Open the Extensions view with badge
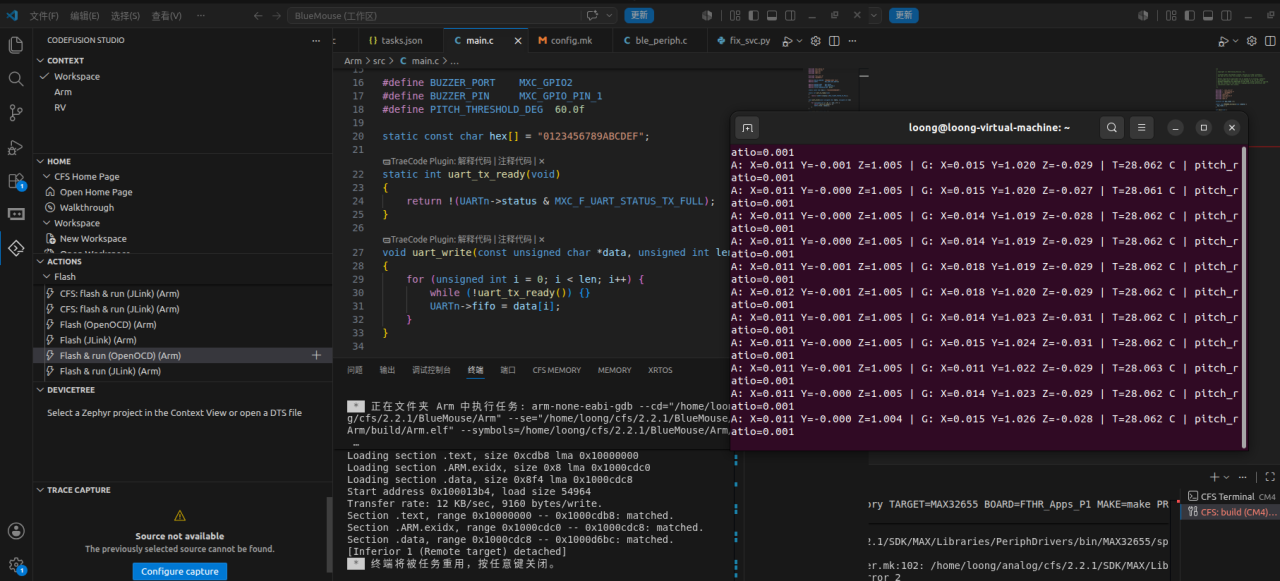Viewport: 1280px width, 581px height. pos(16,181)
